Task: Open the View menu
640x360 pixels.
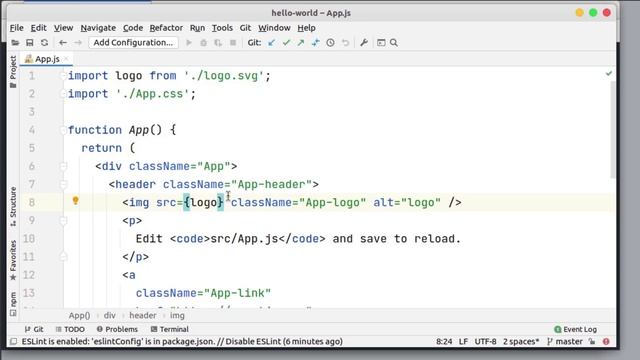Action: pos(64,28)
